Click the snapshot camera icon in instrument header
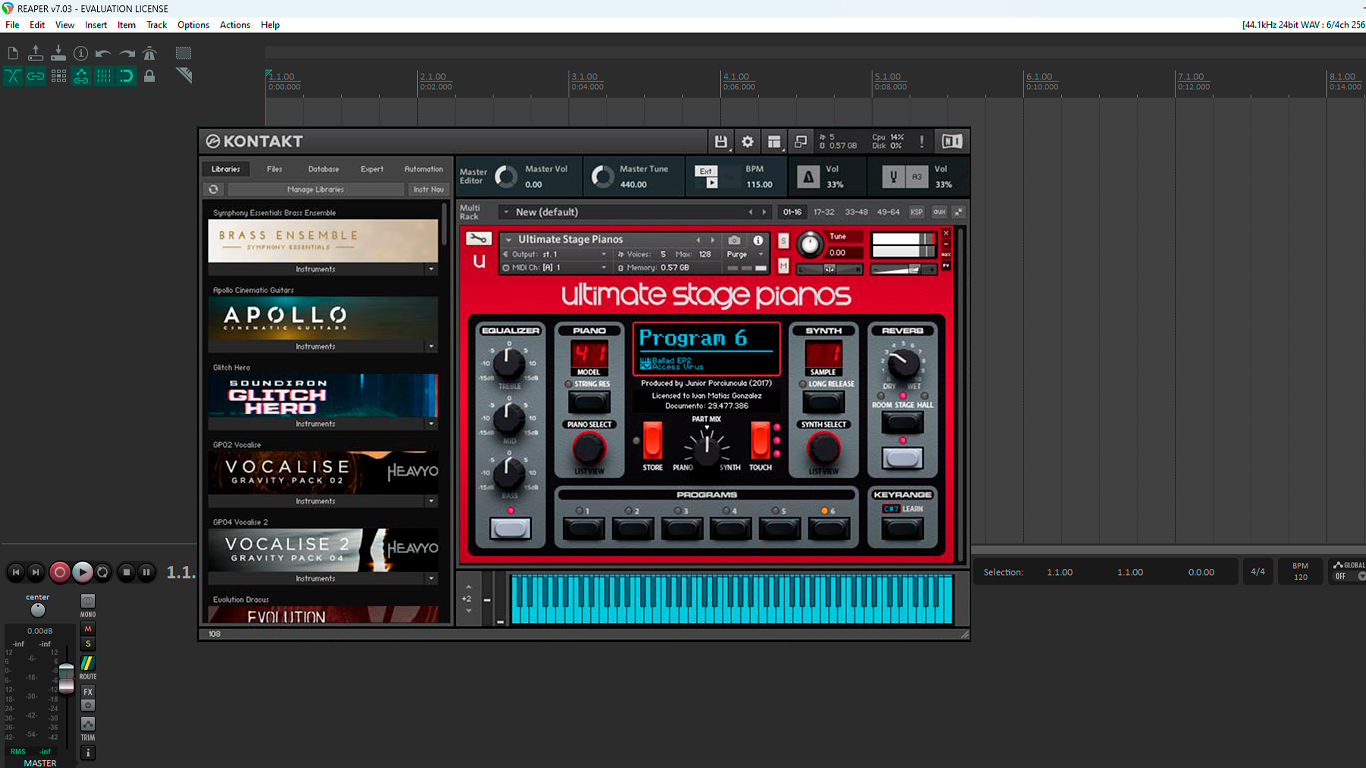 [735, 240]
